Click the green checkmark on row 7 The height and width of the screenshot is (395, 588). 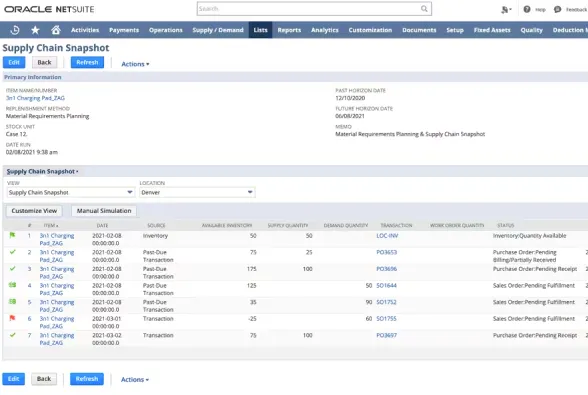click(x=12, y=335)
